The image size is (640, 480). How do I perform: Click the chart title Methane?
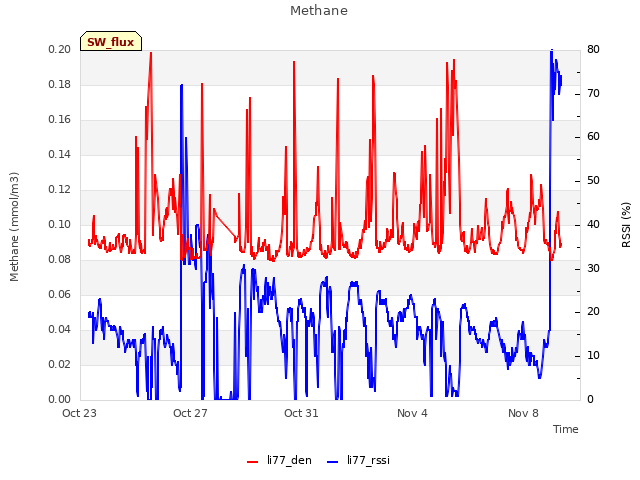tap(319, 11)
